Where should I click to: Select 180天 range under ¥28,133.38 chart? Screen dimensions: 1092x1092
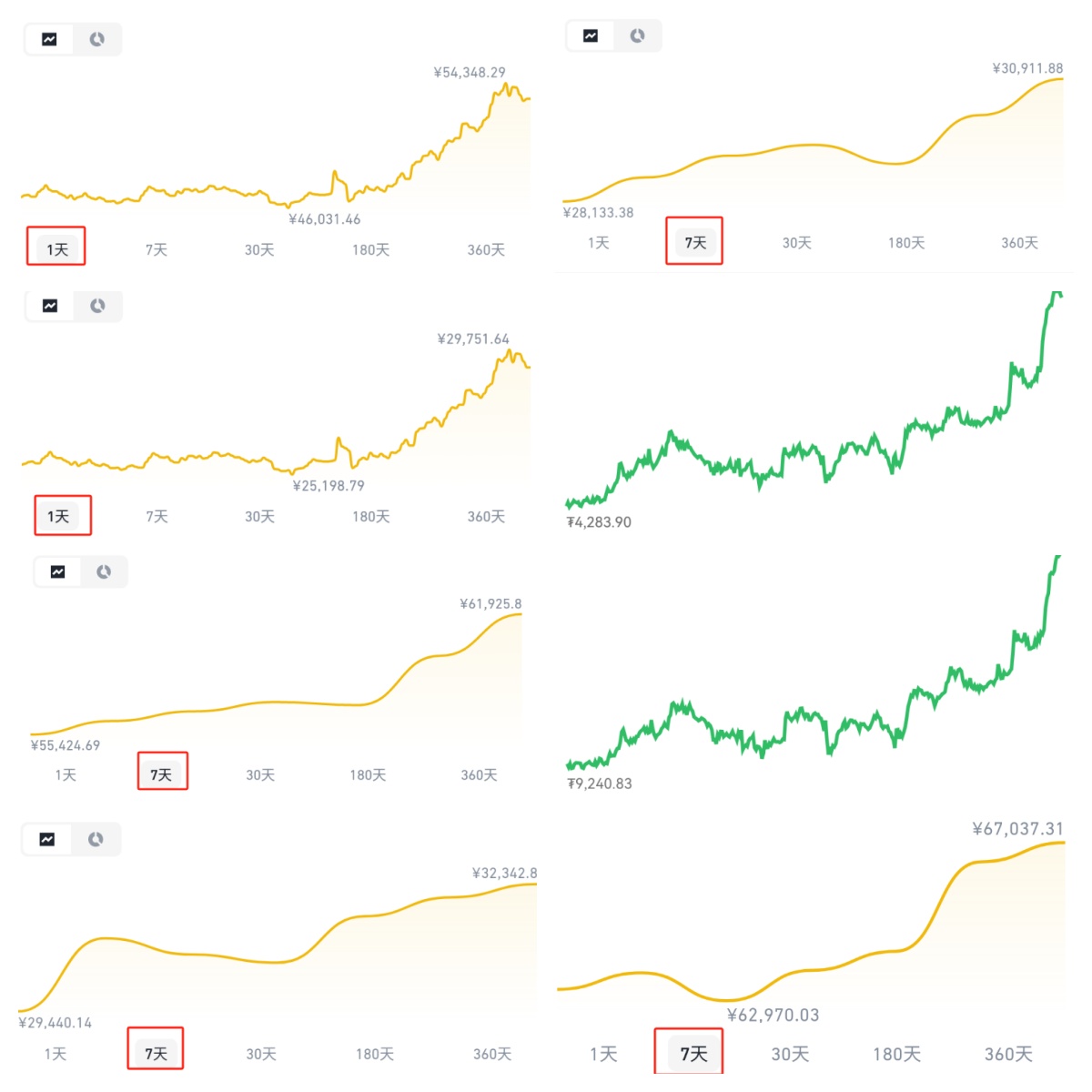906,243
